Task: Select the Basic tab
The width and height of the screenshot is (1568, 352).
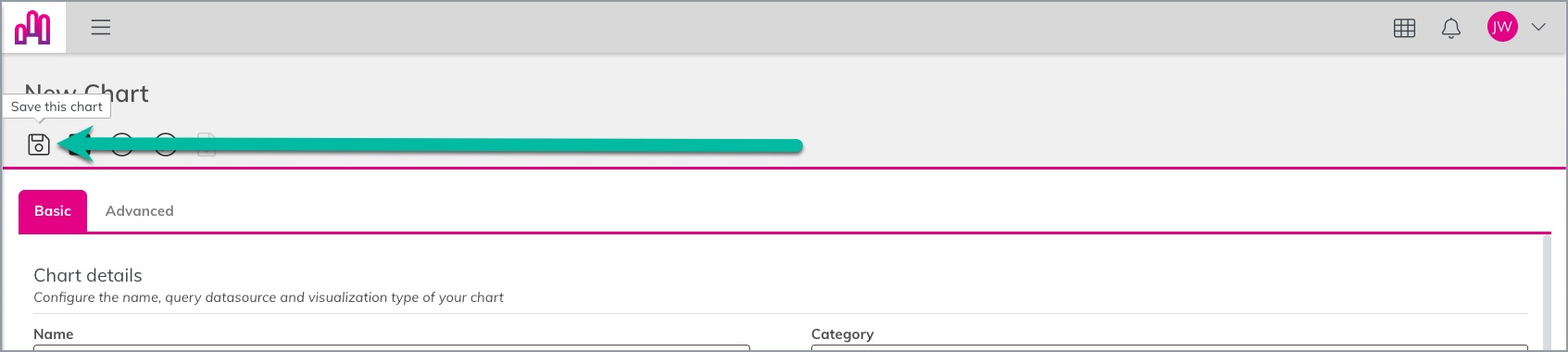Action: [53, 211]
